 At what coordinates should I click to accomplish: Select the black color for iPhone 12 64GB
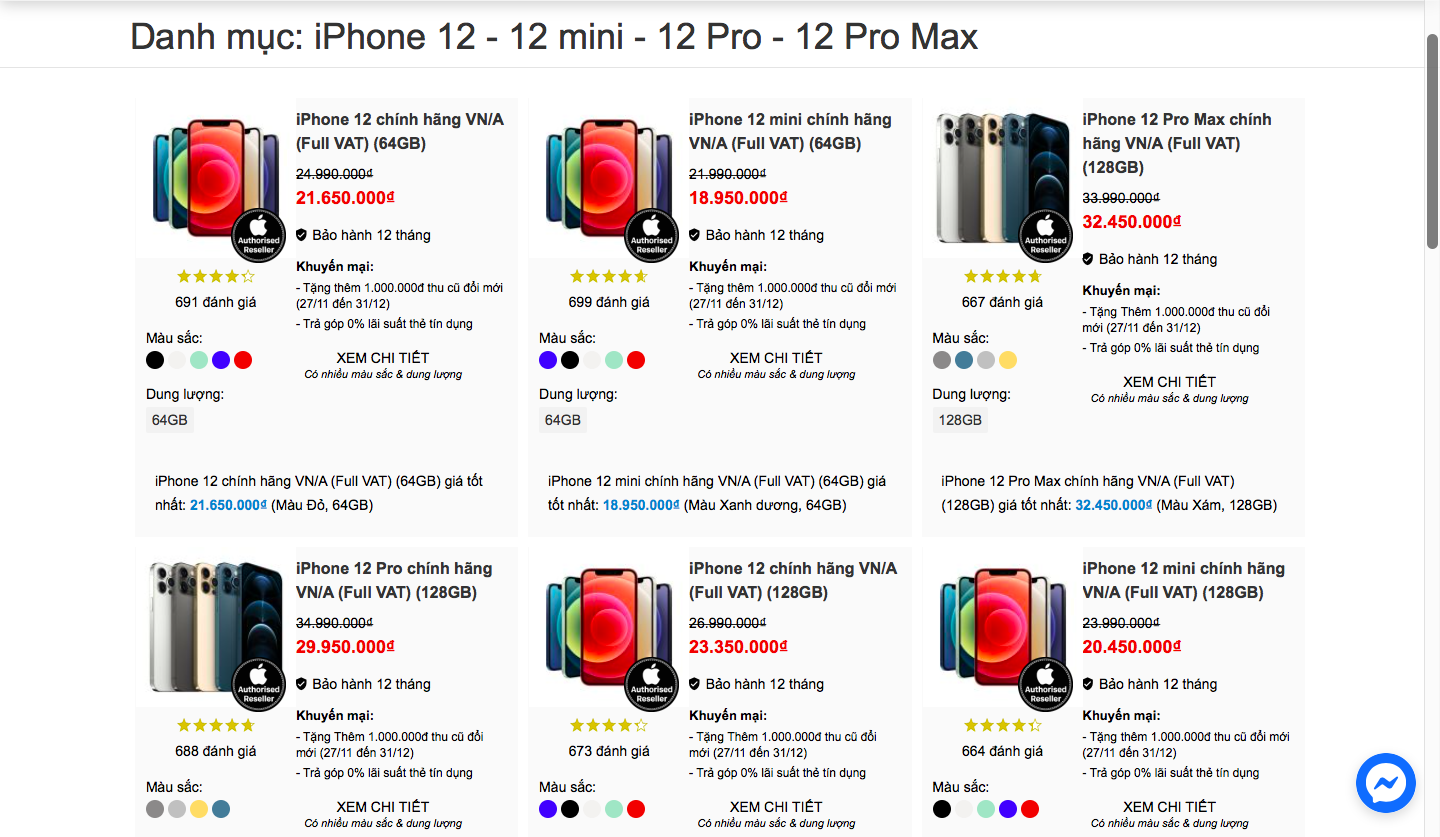pos(155,360)
